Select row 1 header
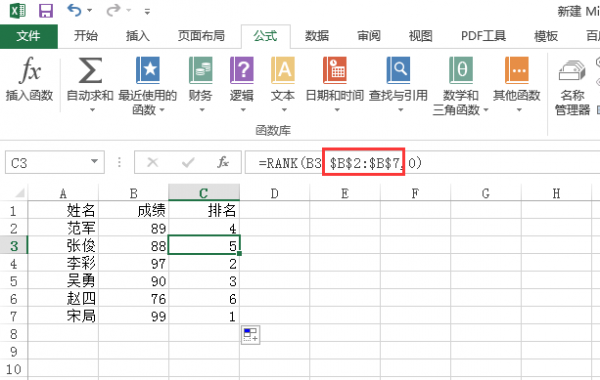This screenshot has width=600, height=380. click(x=14, y=211)
